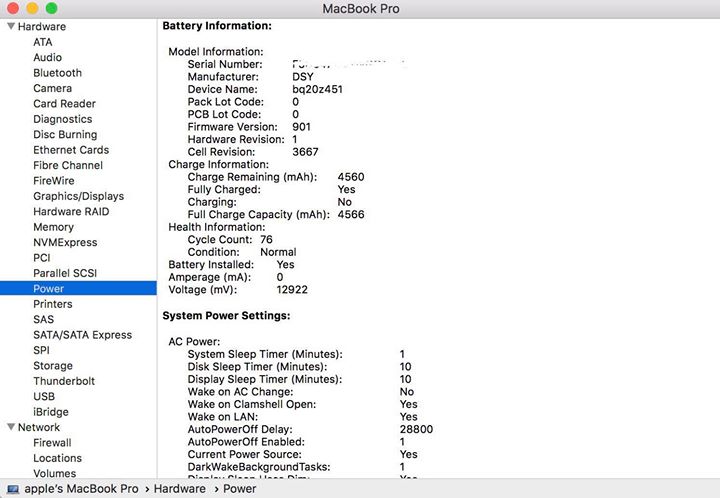Select SAS in the sidebar
Viewport: 720px width, 498px height.
point(44,319)
